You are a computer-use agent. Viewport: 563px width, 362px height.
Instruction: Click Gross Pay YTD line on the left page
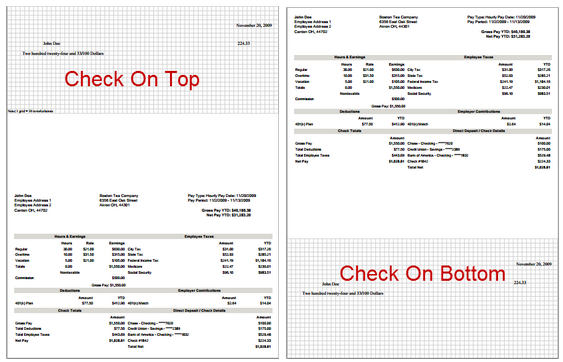coord(226,210)
